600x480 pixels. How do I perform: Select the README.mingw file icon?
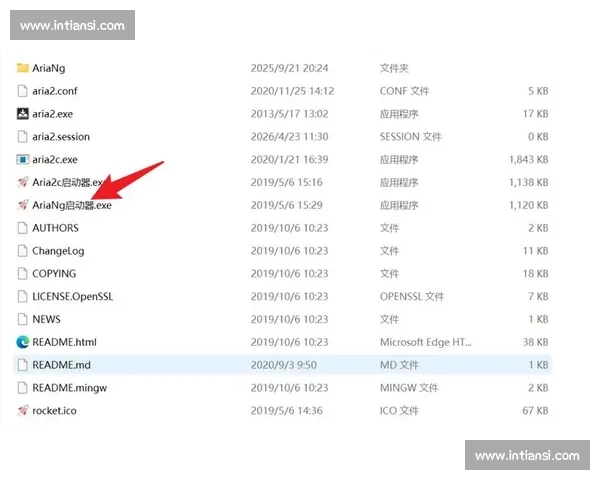pos(23,388)
